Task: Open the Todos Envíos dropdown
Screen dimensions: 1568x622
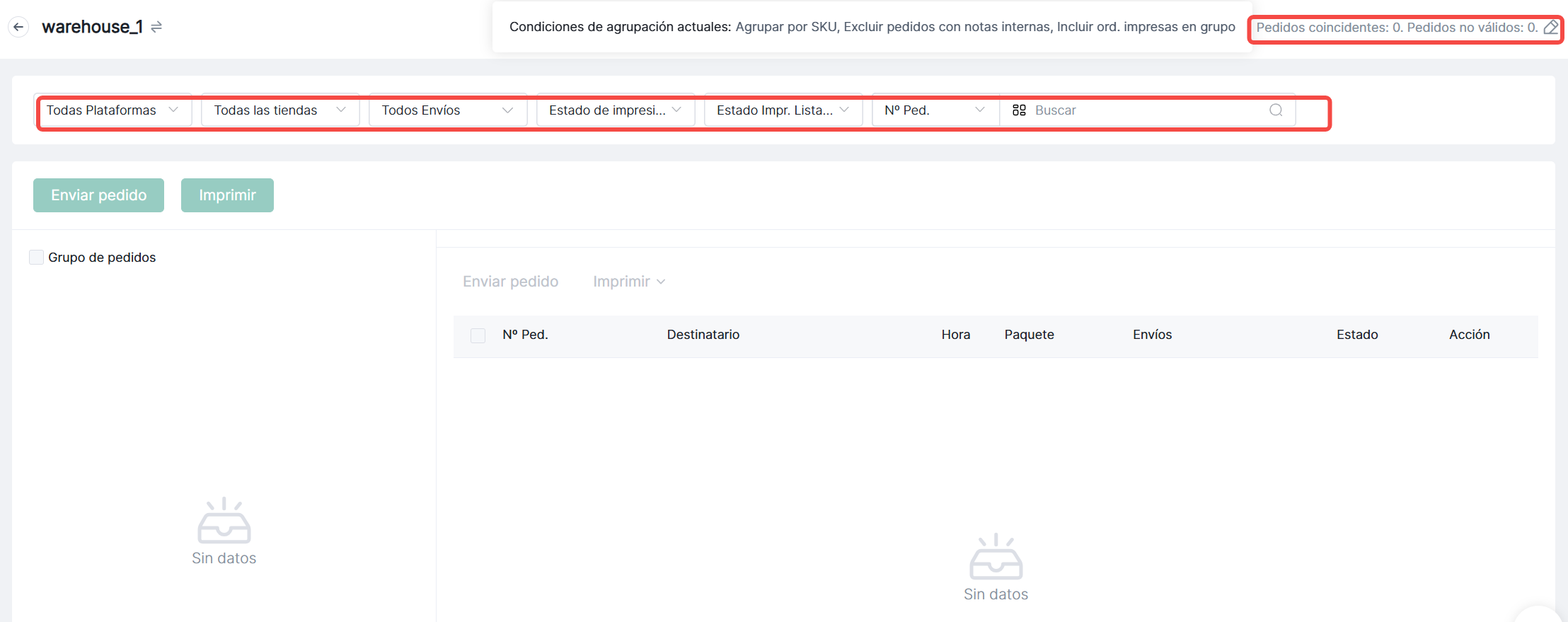Action: pos(447,110)
